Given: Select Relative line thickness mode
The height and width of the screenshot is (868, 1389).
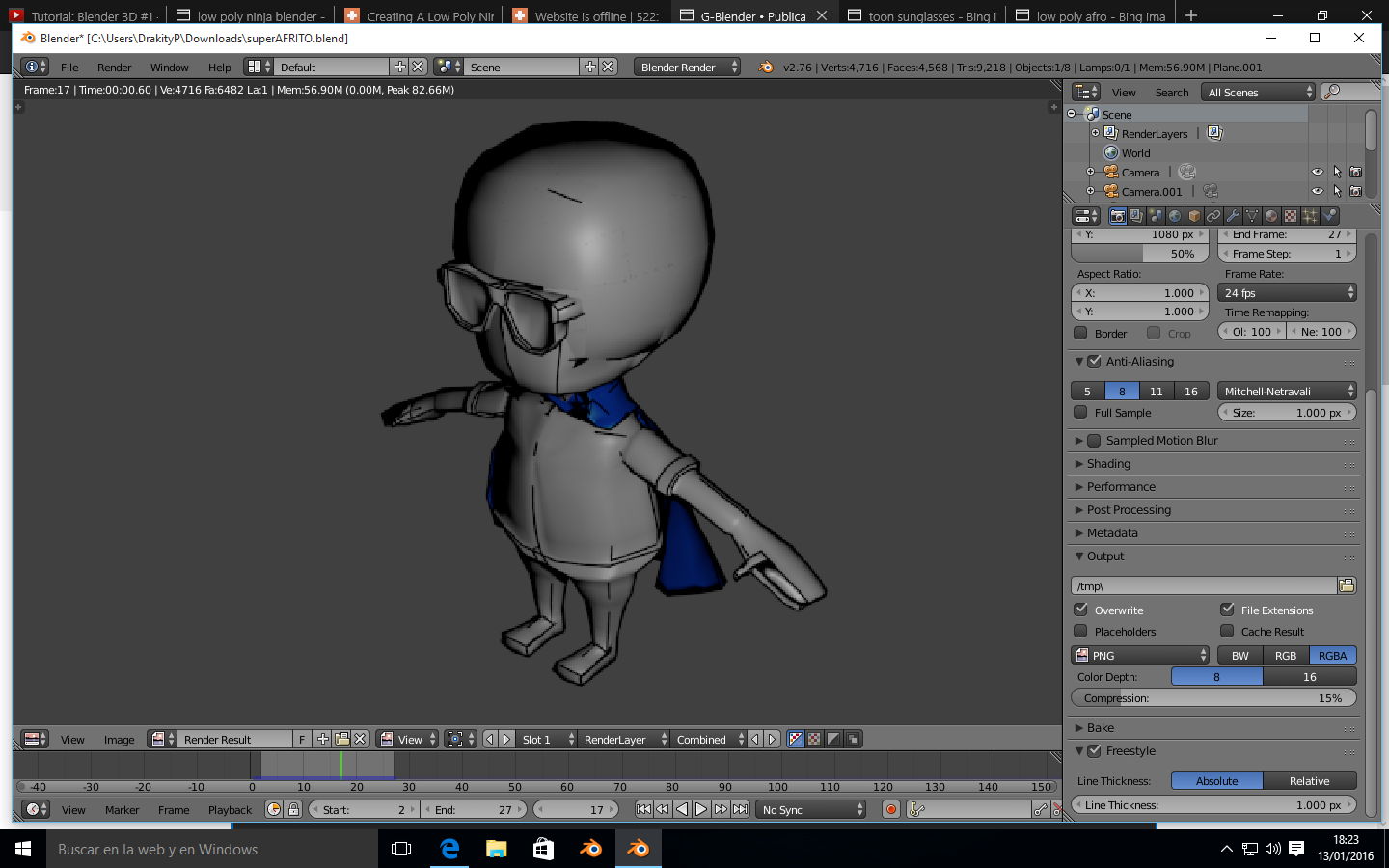Looking at the screenshot, I should pos(1309,780).
